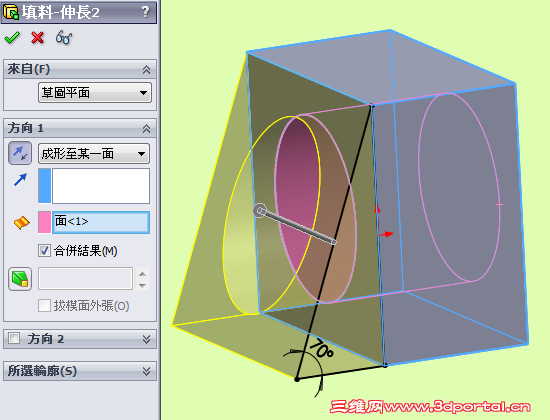Viewport: 550px width, 420px height.
Task: Click the orange face selection icon
Action: pyautogui.click(x=21, y=223)
